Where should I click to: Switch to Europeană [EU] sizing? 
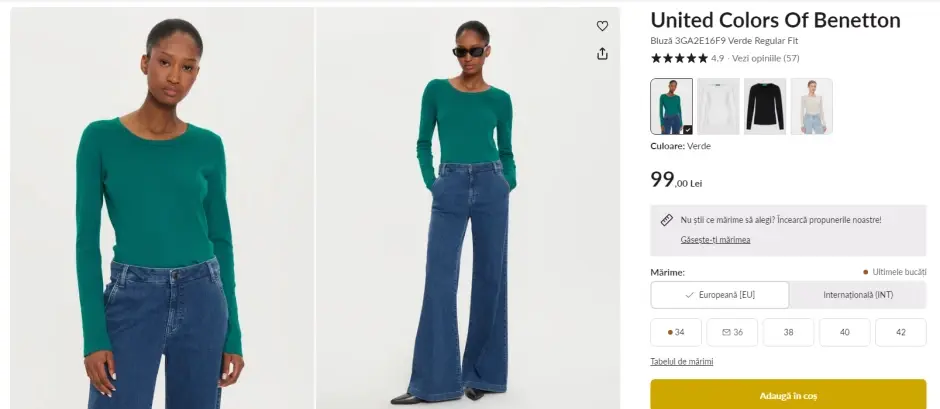[x=719, y=295]
